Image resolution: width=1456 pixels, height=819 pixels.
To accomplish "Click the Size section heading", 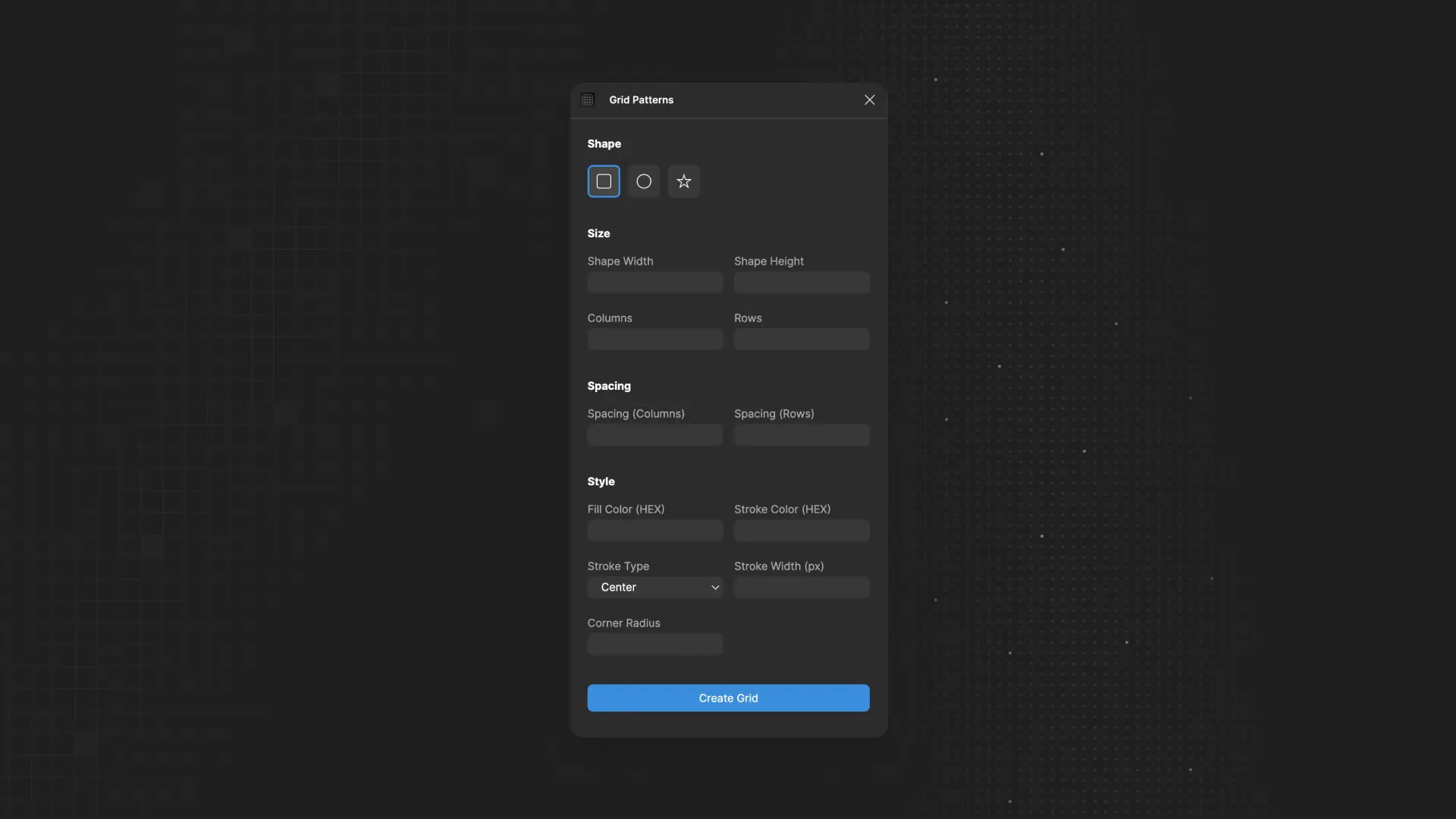I will 599,234.
